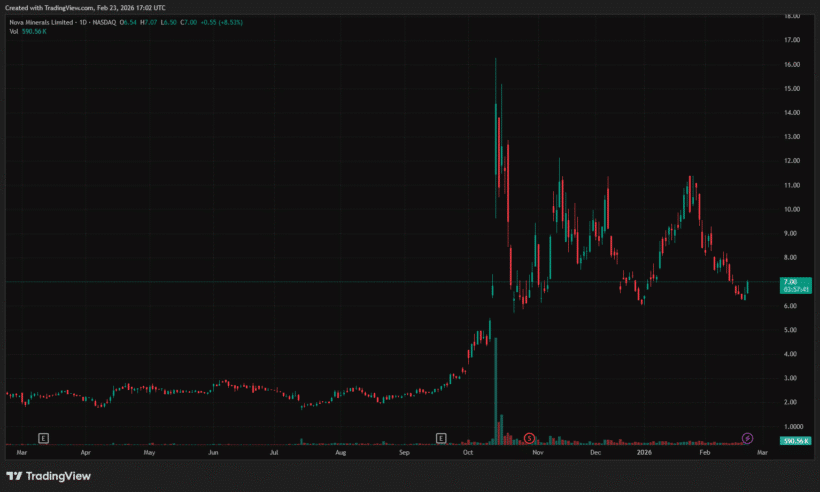Select the Nova Minerals Limited symbol title

(x=42, y=22)
